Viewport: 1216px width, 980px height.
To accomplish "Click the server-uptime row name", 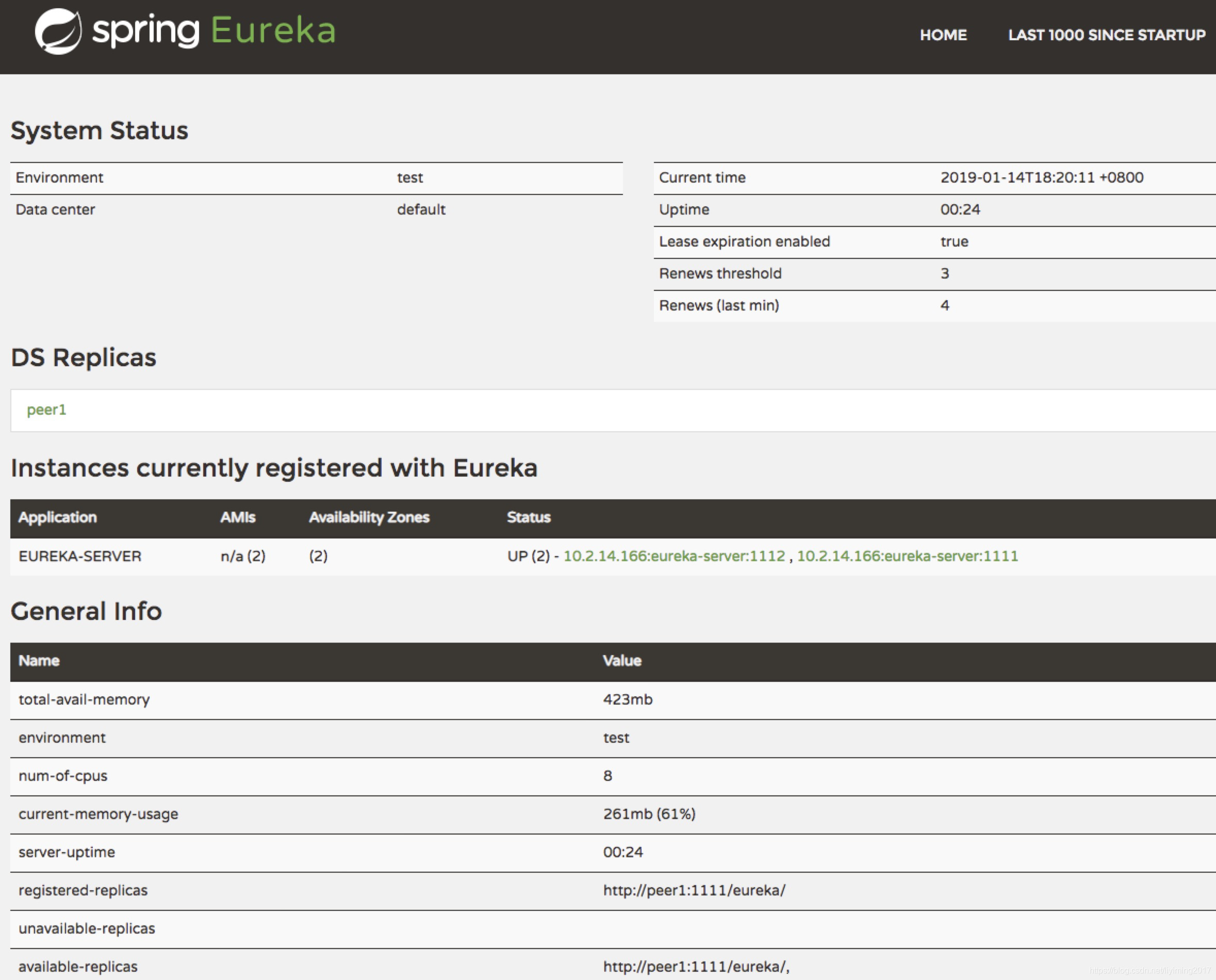I will coord(67,852).
